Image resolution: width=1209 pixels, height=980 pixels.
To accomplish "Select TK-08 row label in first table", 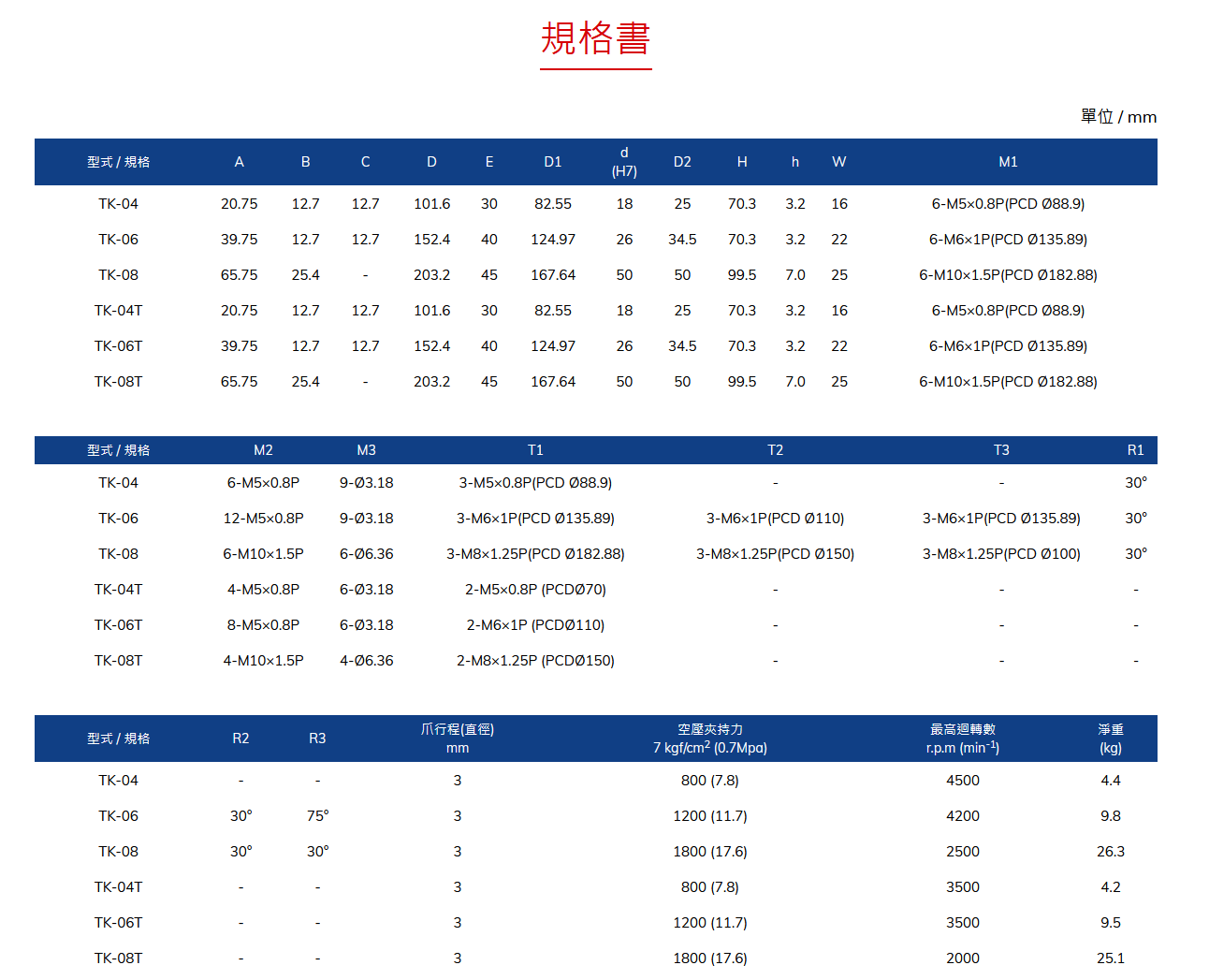I will tap(118, 275).
